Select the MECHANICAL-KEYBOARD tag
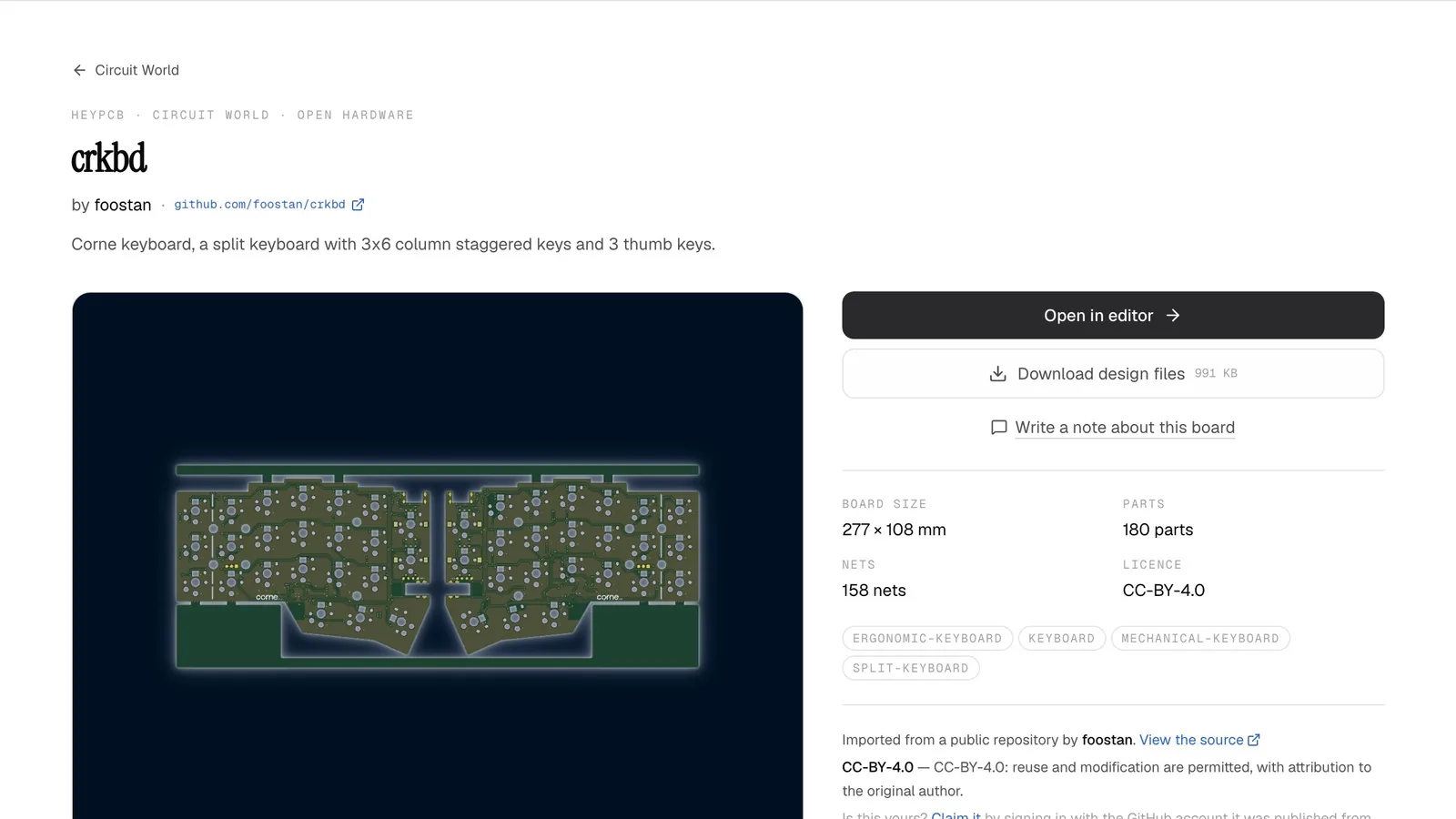 pyautogui.click(x=1200, y=639)
